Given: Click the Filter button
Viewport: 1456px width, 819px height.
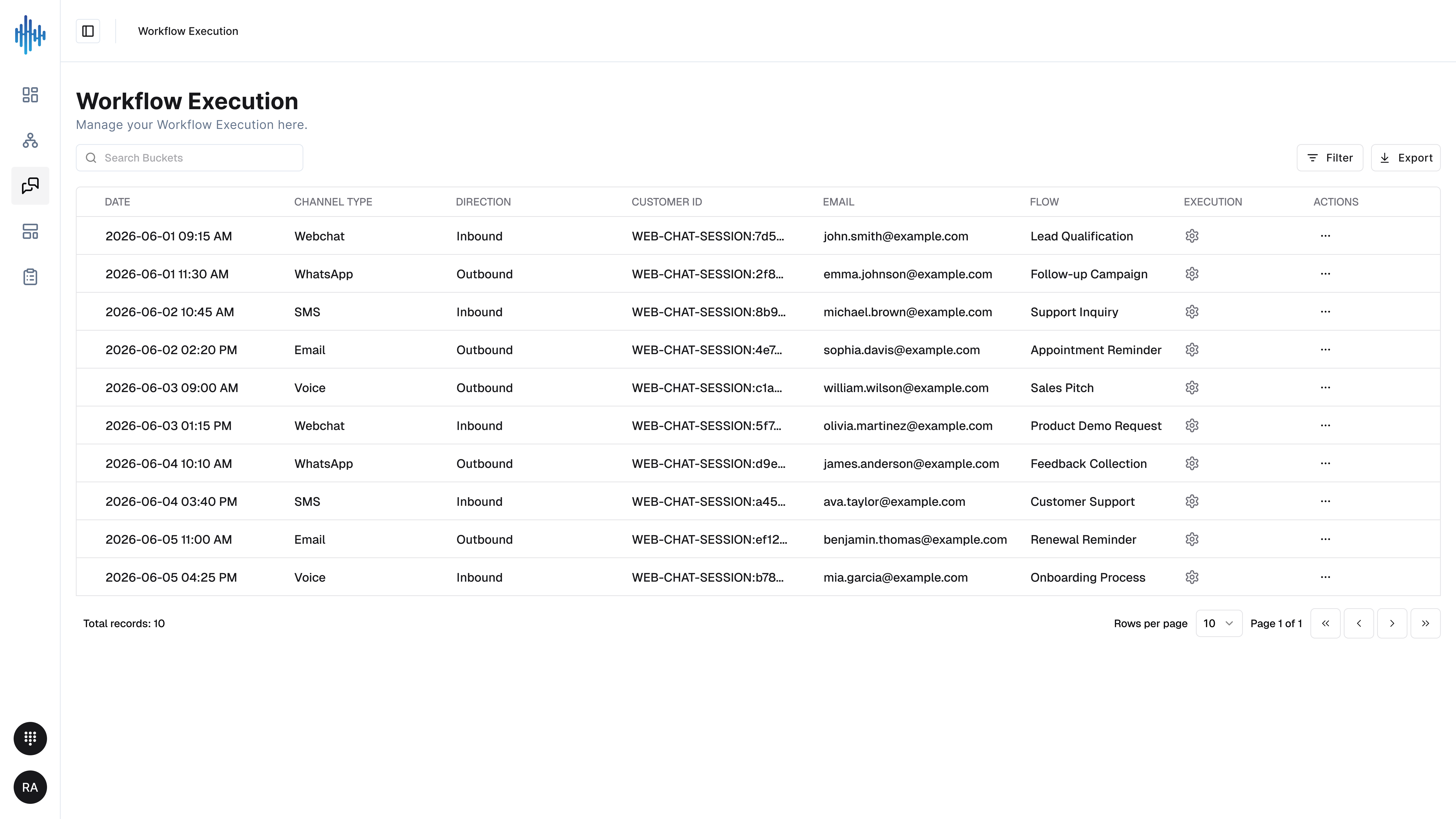Looking at the screenshot, I should (x=1329, y=158).
